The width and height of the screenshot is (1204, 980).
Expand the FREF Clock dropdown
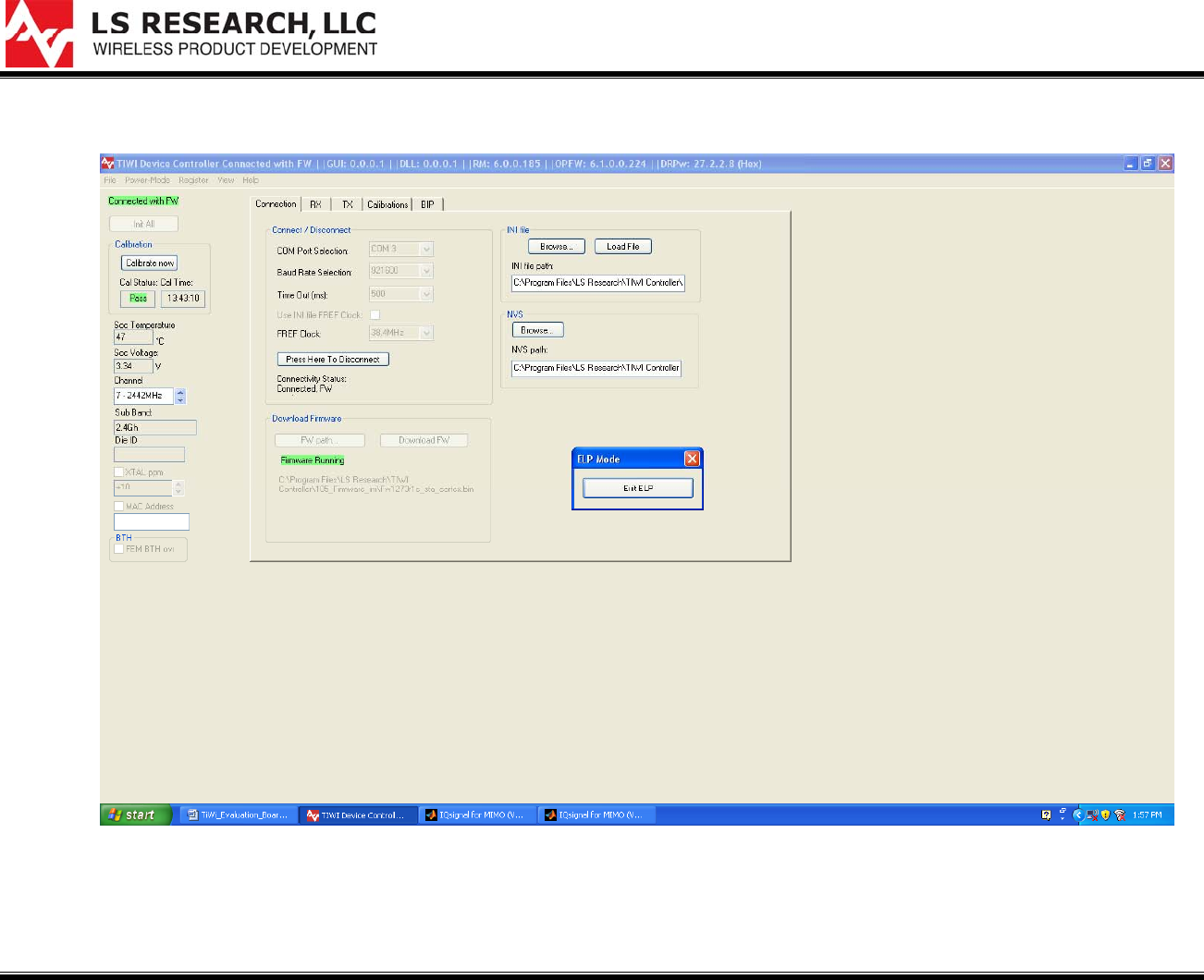[426, 333]
